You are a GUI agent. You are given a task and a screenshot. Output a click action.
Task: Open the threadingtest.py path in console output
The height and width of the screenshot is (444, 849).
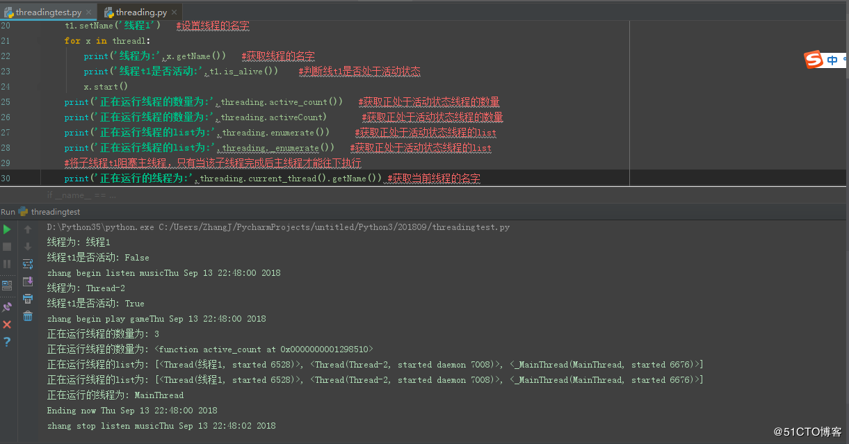click(x=334, y=227)
